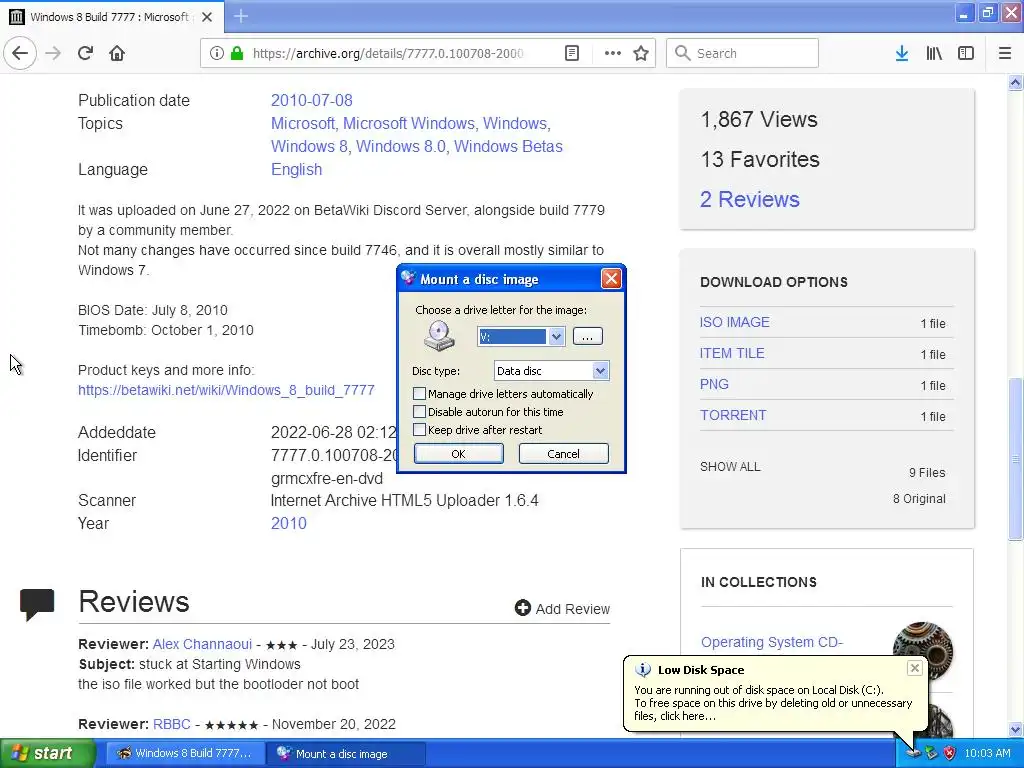The width and height of the screenshot is (1024, 768).
Task: Show site information icon in address bar
Action: click(x=216, y=53)
